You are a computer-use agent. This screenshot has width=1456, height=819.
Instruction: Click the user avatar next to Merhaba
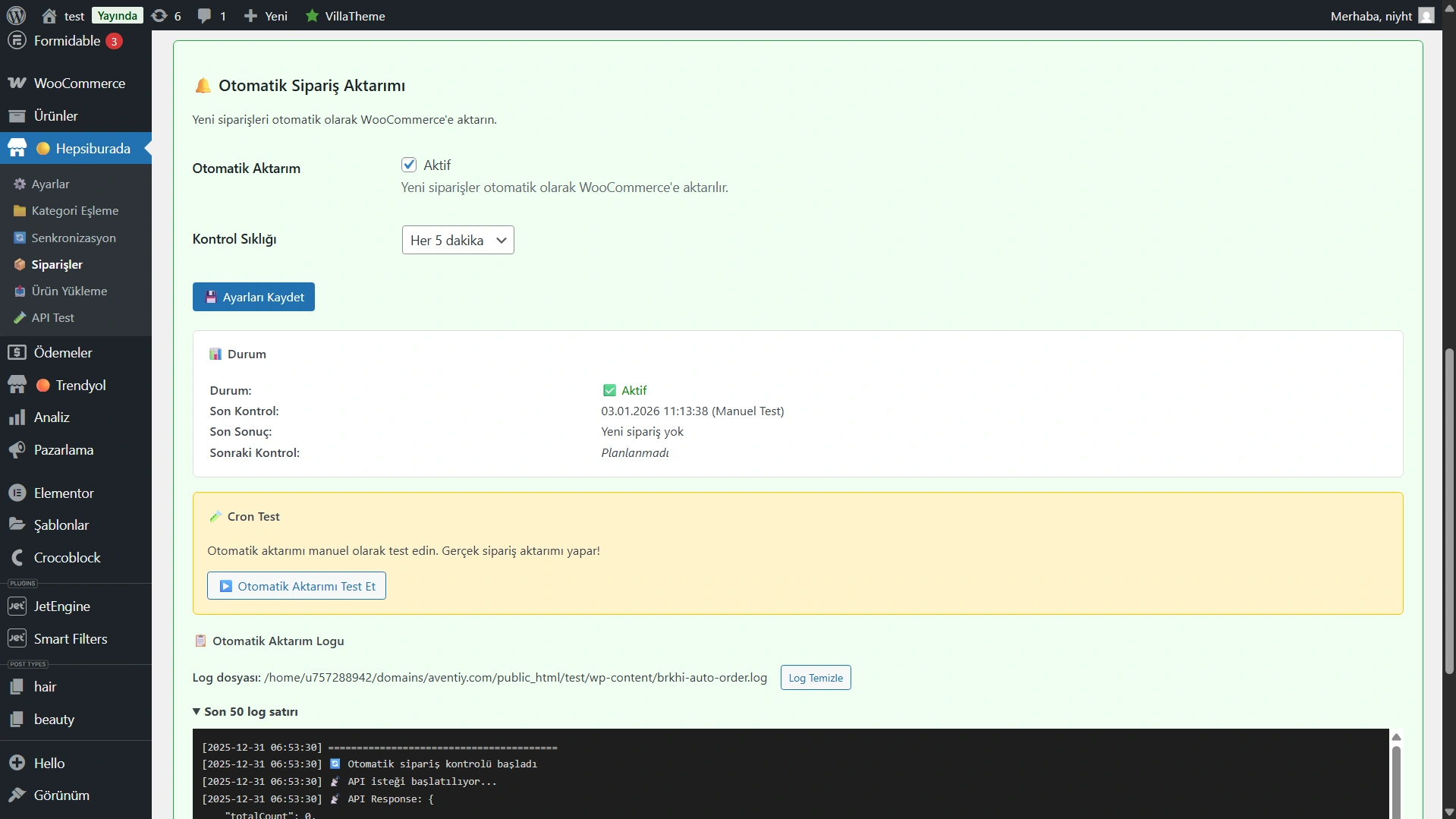click(x=1426, y=16)
